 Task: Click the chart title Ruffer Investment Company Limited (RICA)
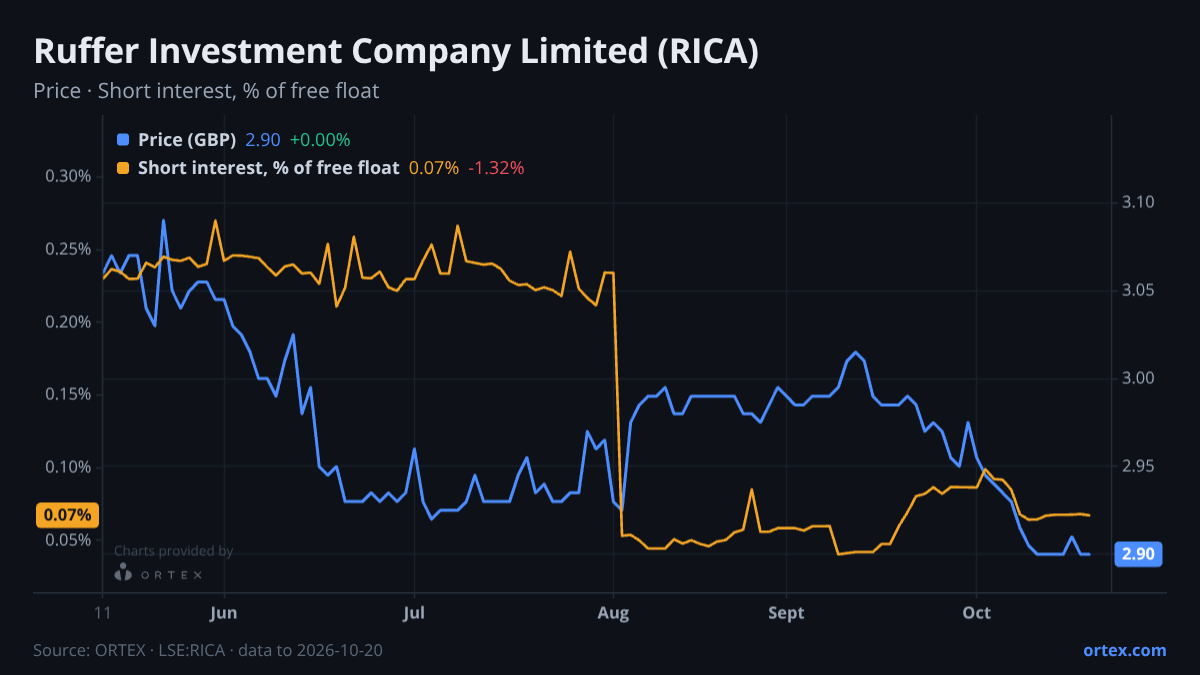point(396,52)
